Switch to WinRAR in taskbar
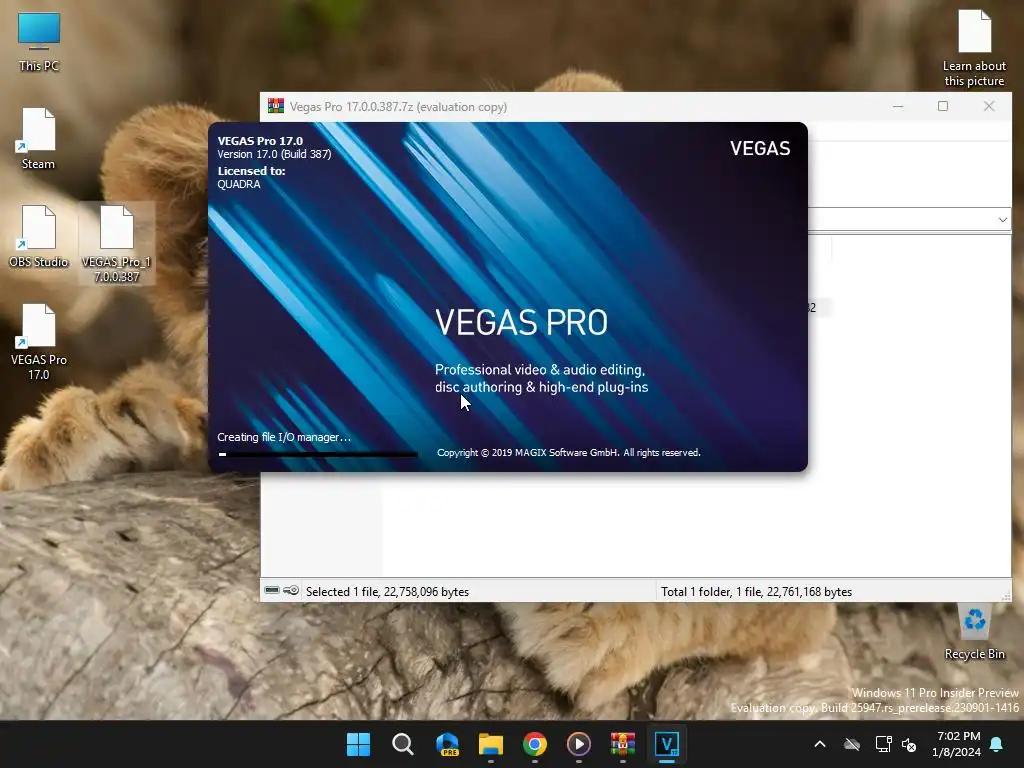 tap(622, 744)
